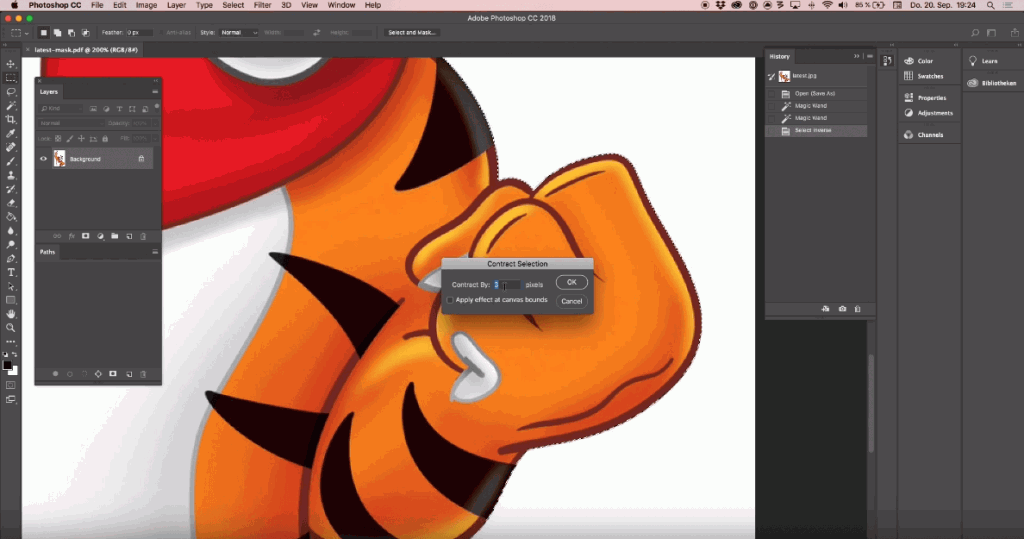Enable Intersect with selection mode
The image size is (1024, 539).
coord(85,33)
